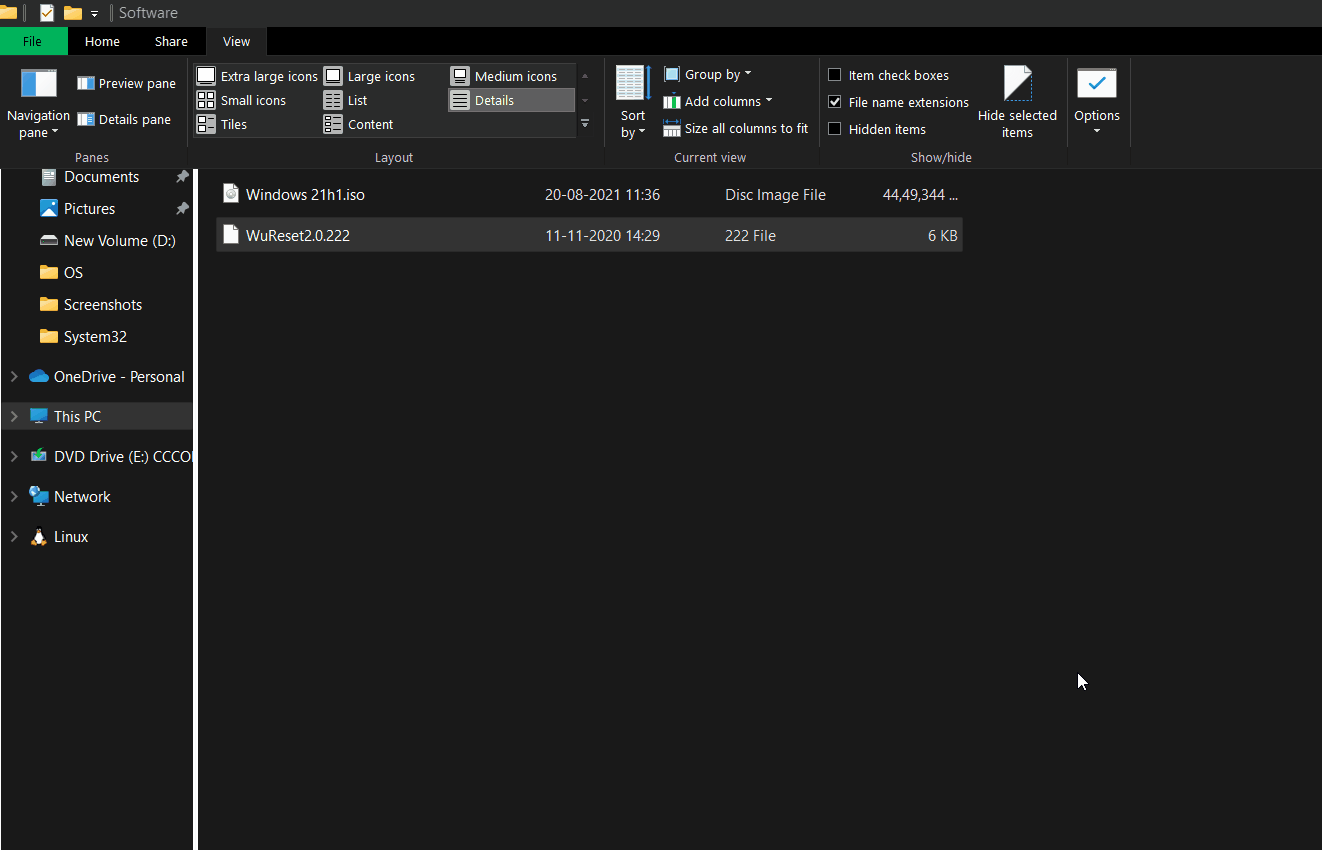The width and height of the screenshot is (1322, 850).
Task: Click the 6 KB size cell
Action: click(x=943, y=236)
